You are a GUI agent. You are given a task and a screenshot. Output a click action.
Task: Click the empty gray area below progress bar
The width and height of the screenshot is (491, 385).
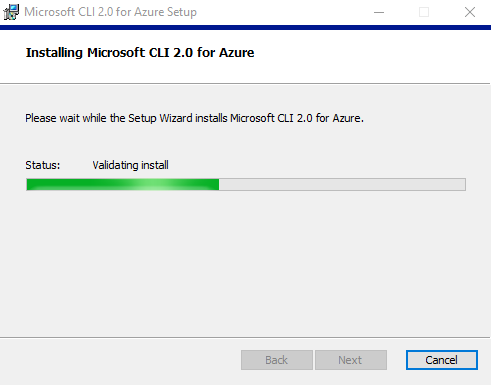point(245,263)
